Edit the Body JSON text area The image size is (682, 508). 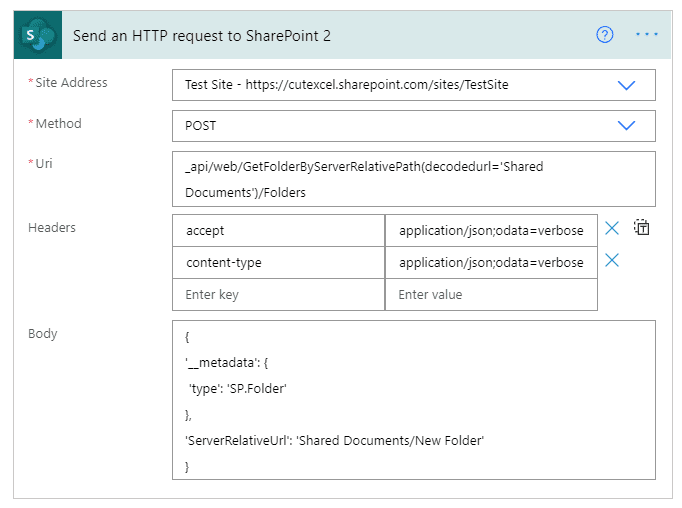coord(414,400)
